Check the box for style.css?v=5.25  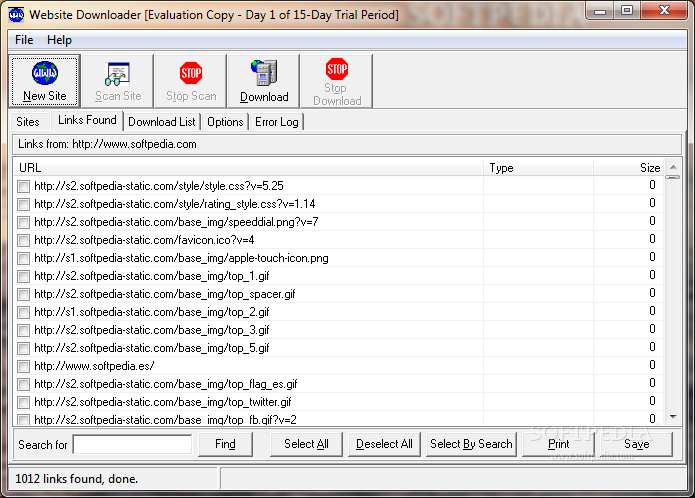23,186
